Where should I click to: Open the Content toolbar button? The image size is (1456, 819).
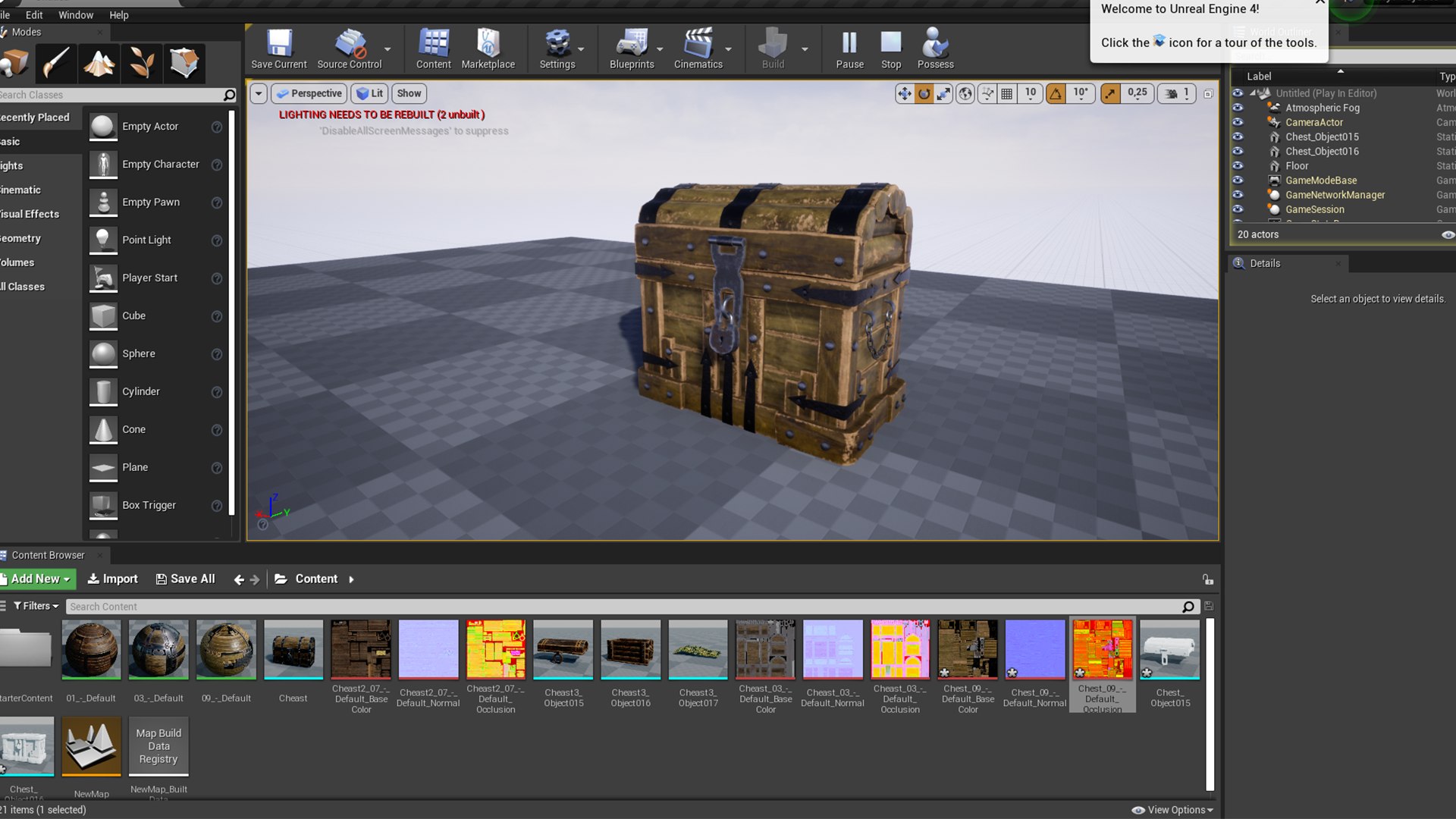434,49
